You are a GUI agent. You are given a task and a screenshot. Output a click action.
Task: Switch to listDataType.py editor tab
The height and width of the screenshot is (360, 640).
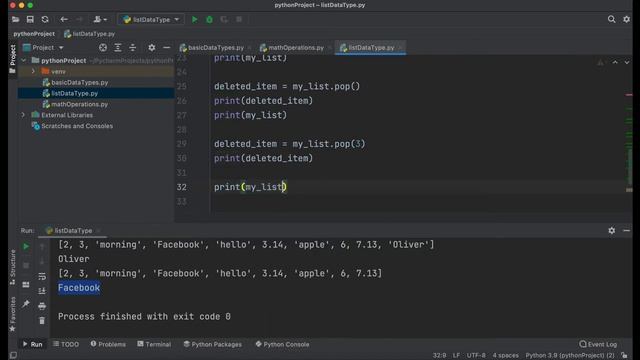[x=370, y=48]
